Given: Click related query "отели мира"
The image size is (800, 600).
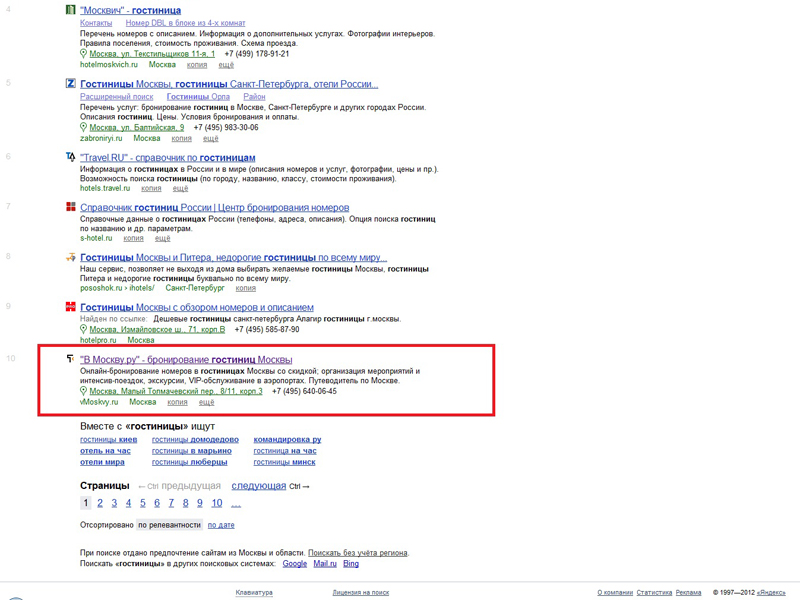Looking at the screenshot, I should 102,462.
